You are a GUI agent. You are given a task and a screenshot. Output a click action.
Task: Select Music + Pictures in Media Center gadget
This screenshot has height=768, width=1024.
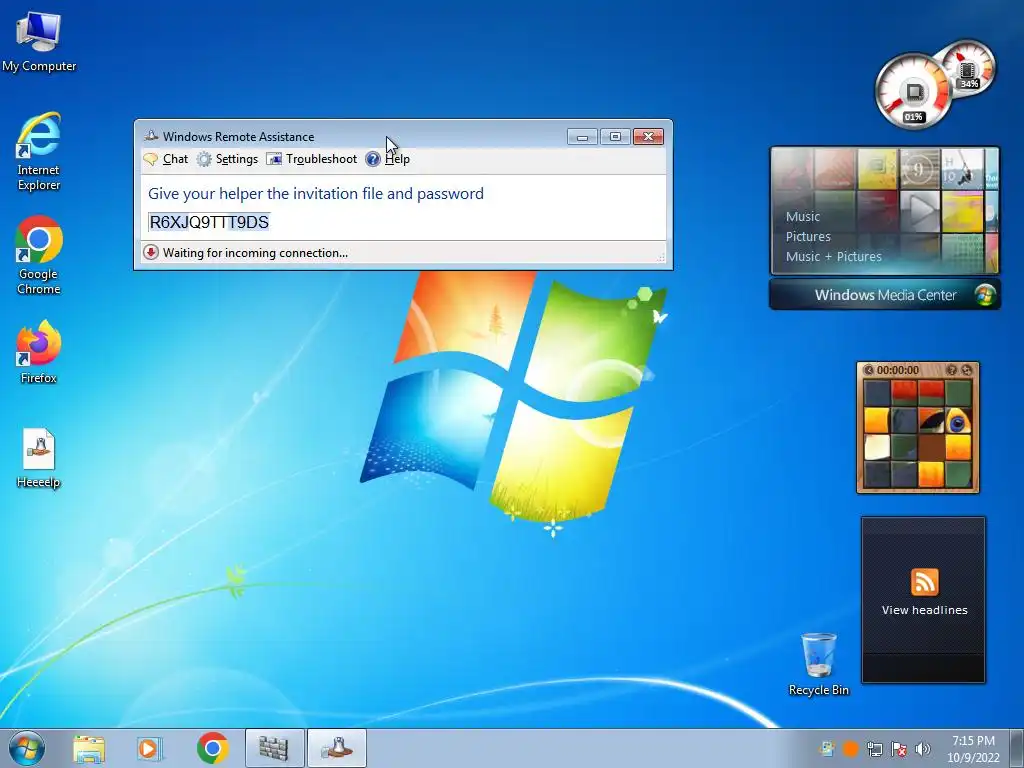[833, 257]
